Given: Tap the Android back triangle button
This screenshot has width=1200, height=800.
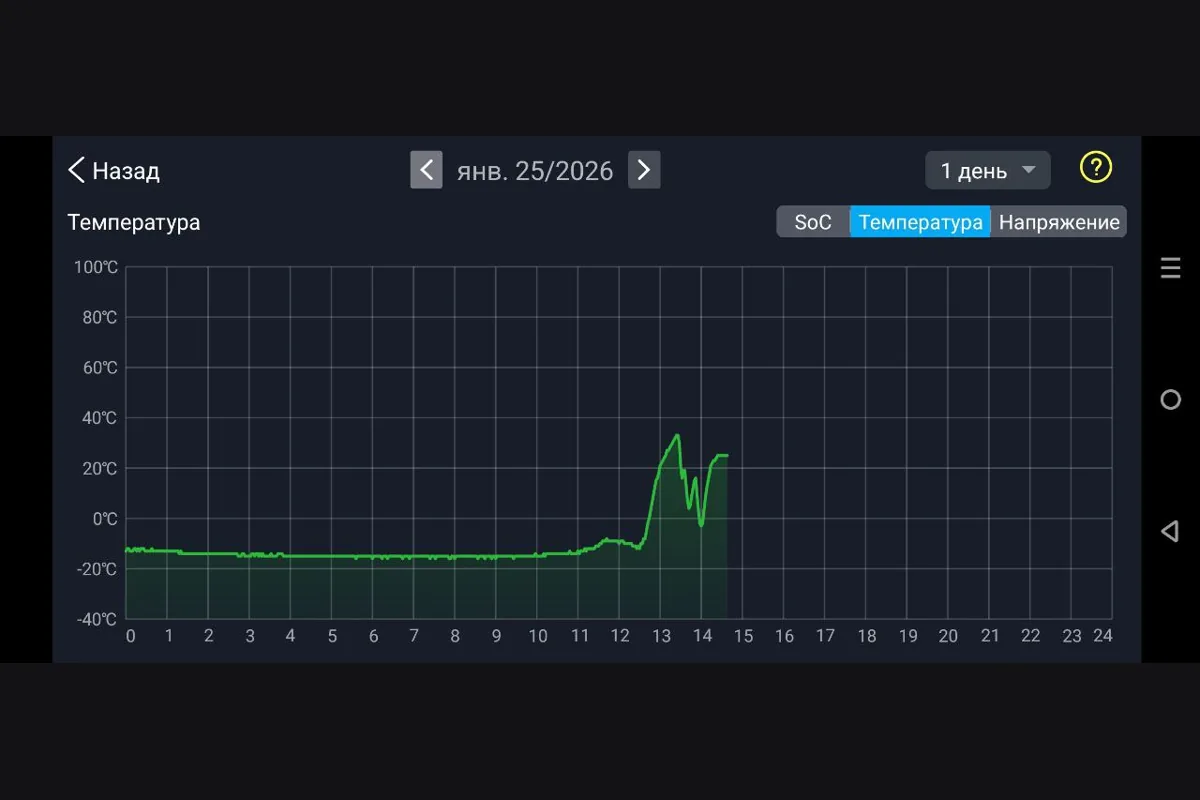Looking at the screenshot, I should pos(1170,531).
